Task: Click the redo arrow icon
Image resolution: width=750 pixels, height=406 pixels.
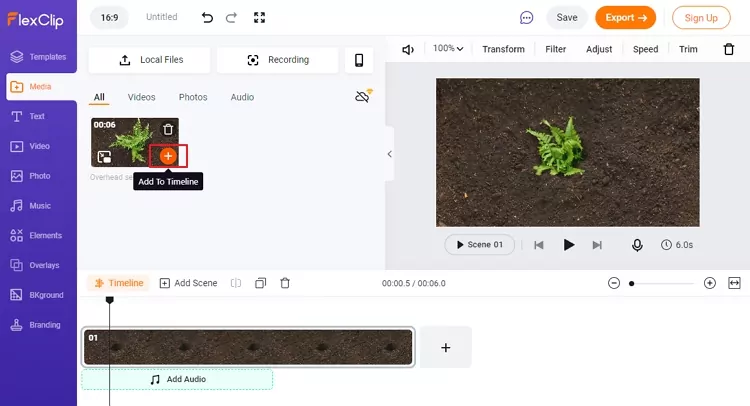Action: point(231,18)
